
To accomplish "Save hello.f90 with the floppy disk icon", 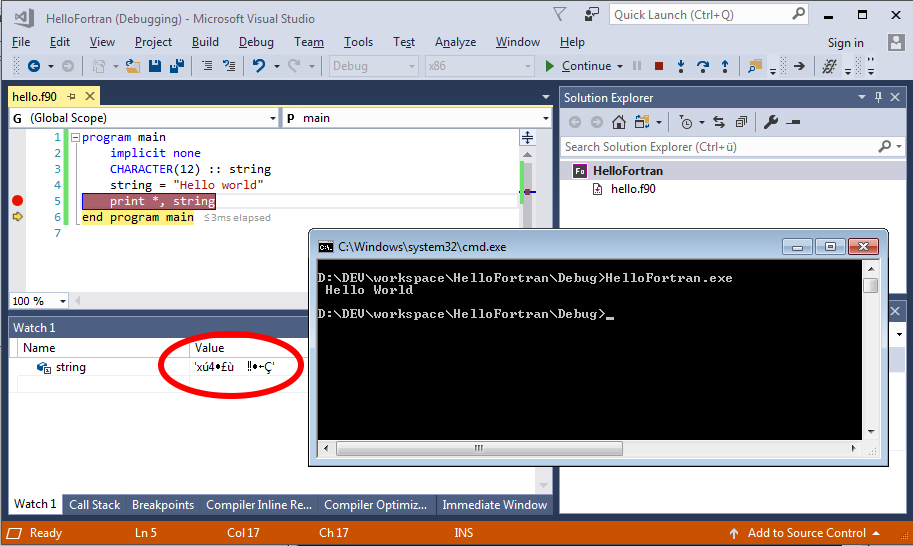I will [155, 66].
